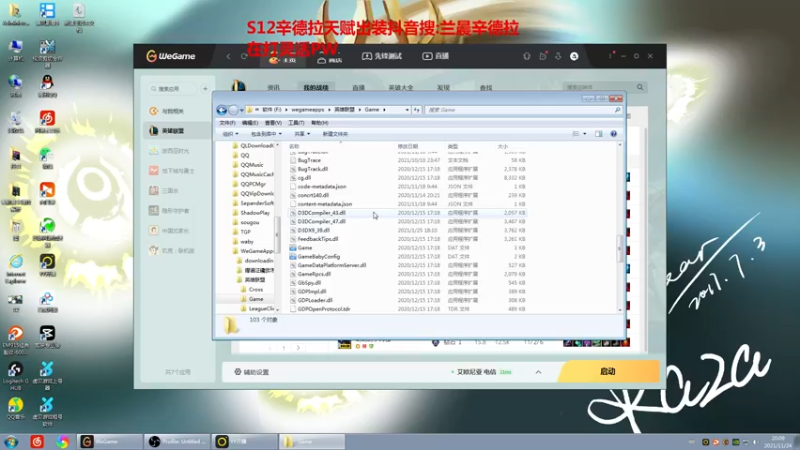The width and height of the screenshot is (800, 450).
Task: Select ShadowPlay folder in tree
Action: (x=255, y=213)
